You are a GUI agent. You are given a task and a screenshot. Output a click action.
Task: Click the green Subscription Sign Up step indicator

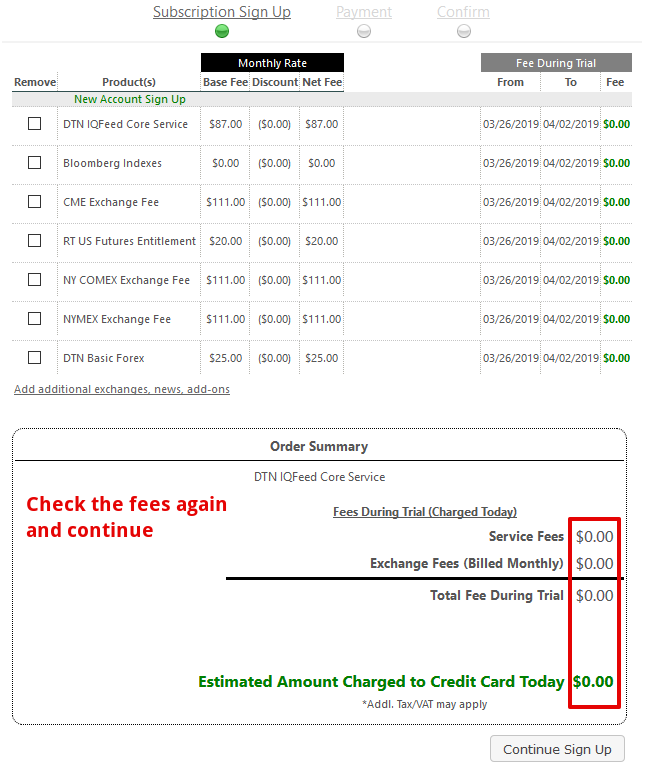222,31
